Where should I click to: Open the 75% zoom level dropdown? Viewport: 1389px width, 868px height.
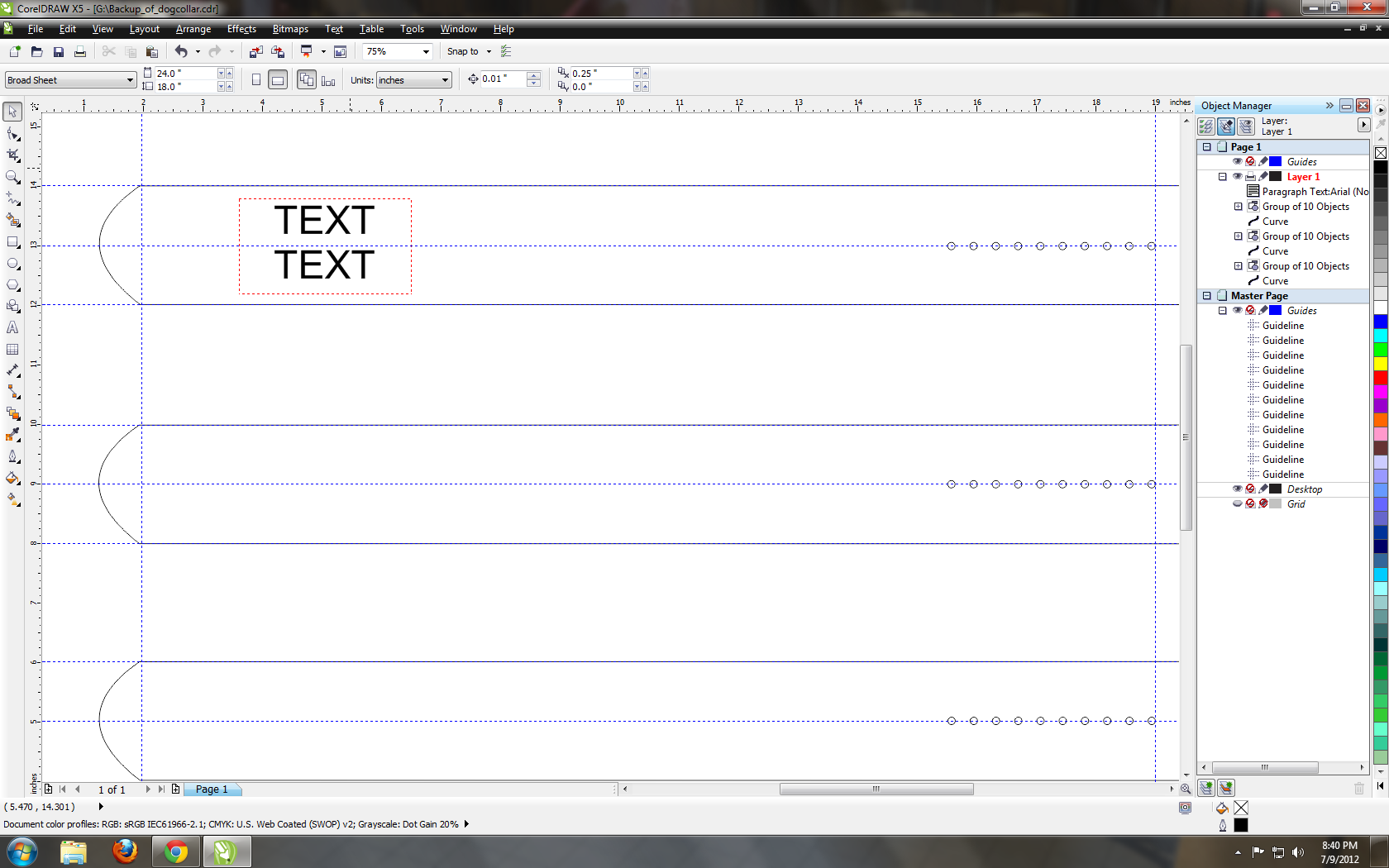click(426, 51)
